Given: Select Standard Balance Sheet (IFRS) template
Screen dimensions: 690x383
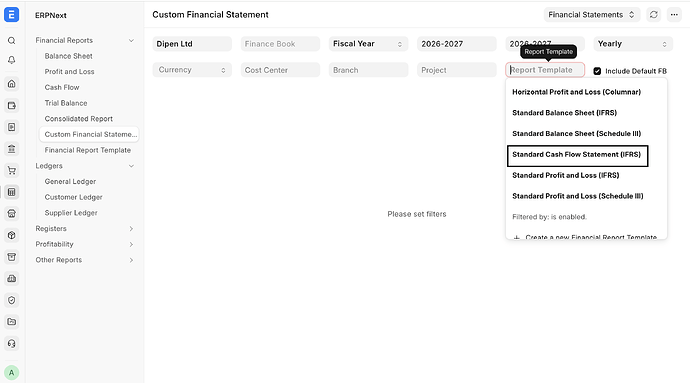Looking at the screenshot, I should (586, 113).
